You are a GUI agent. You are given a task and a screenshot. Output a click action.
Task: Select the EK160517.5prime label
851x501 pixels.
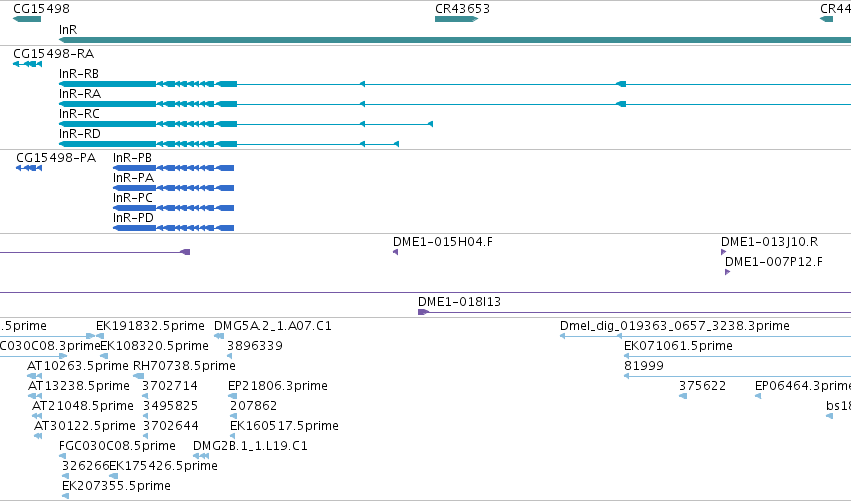[284, 426]
